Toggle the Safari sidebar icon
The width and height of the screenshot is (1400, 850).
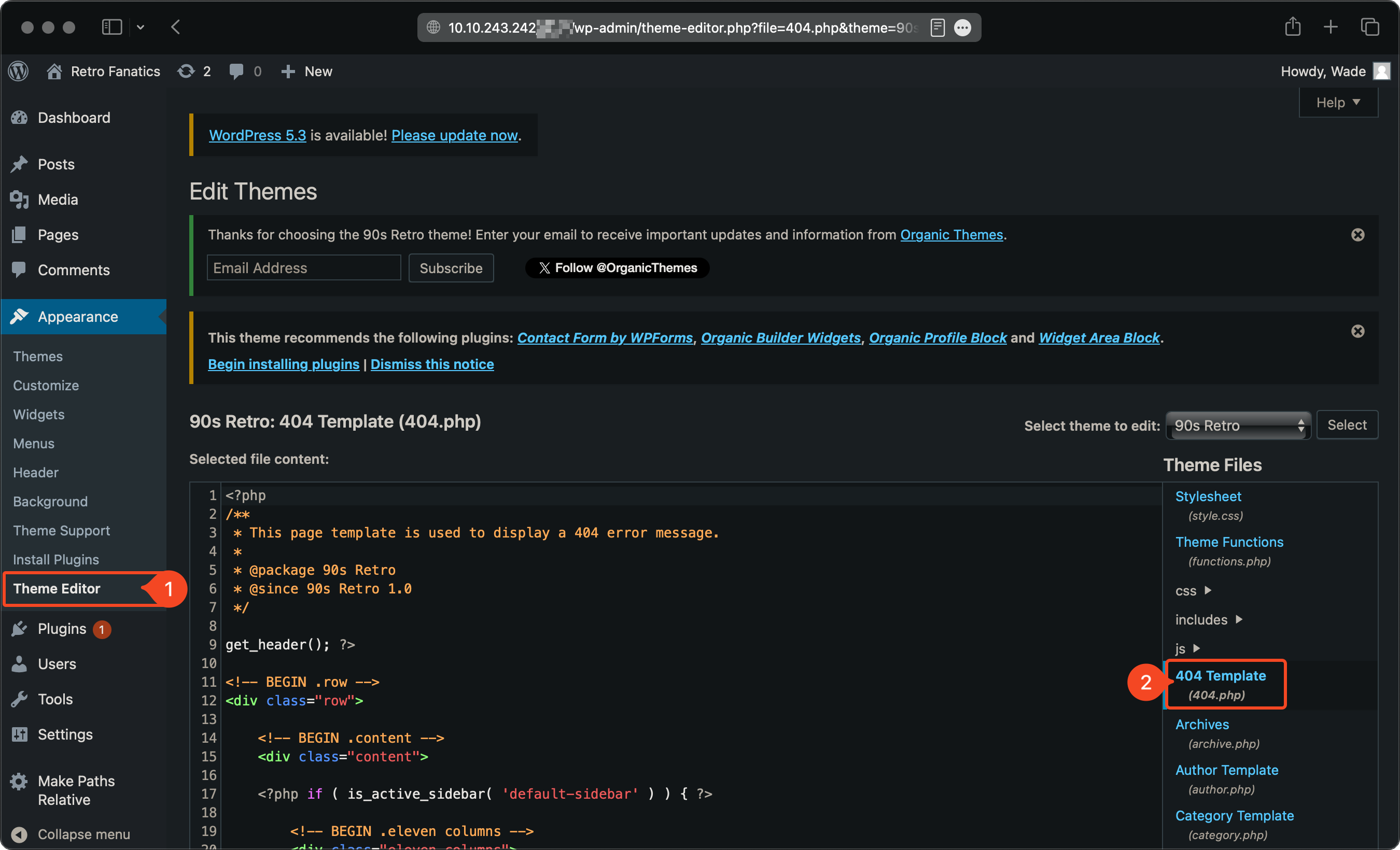pos(112,26)
